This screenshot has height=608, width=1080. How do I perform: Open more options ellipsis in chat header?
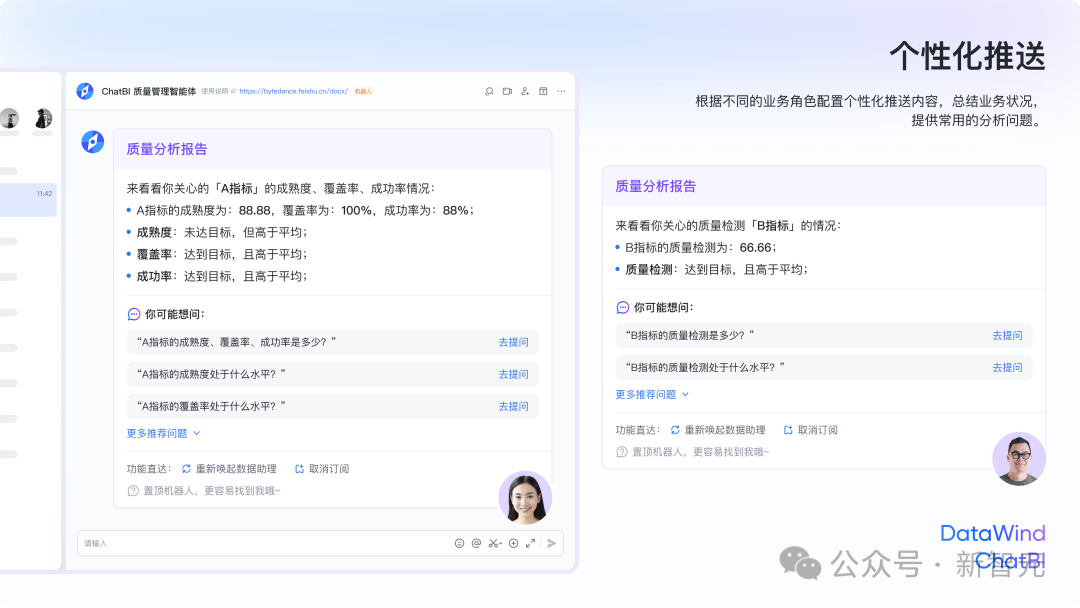[x=561, y=91]
